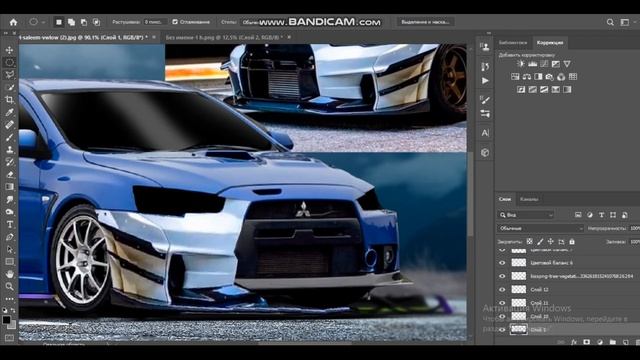Select the Dodge tool

tap(9, 212)
